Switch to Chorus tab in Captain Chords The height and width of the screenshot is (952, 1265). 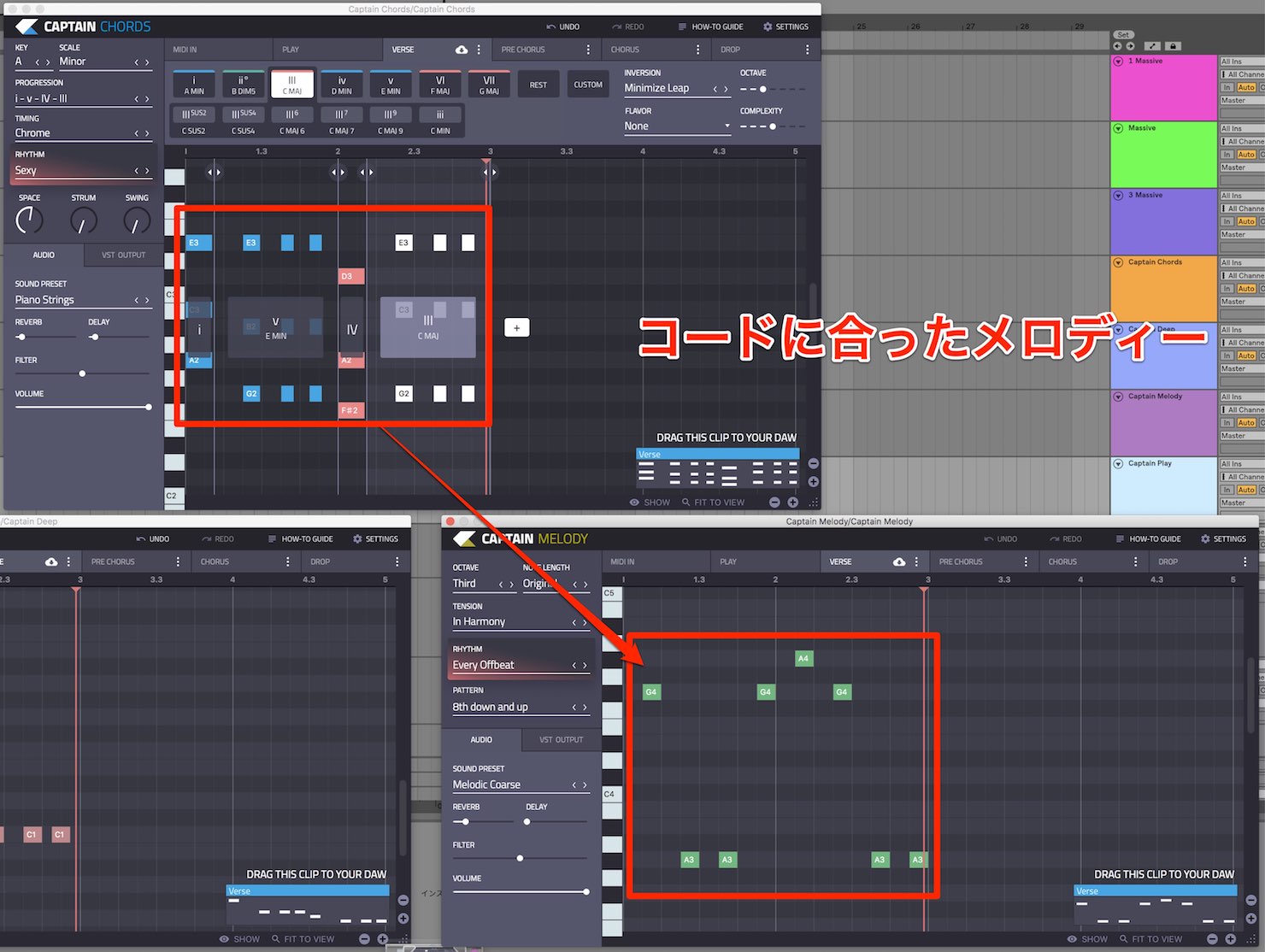point(625,50)
